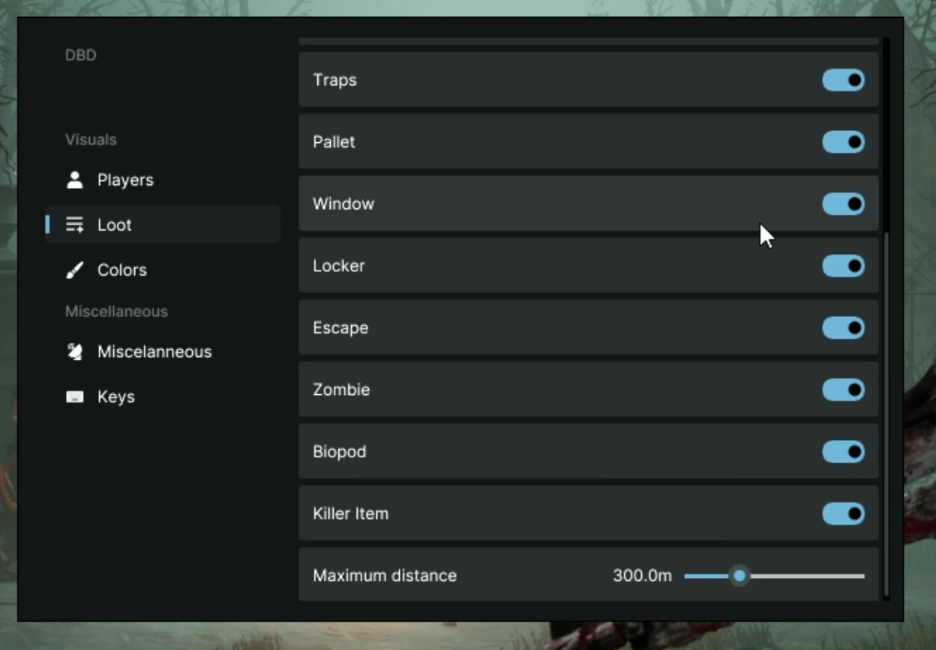Turn off the Pallet switch
Viewport: 936px width, 650px height.
point(843,142)
